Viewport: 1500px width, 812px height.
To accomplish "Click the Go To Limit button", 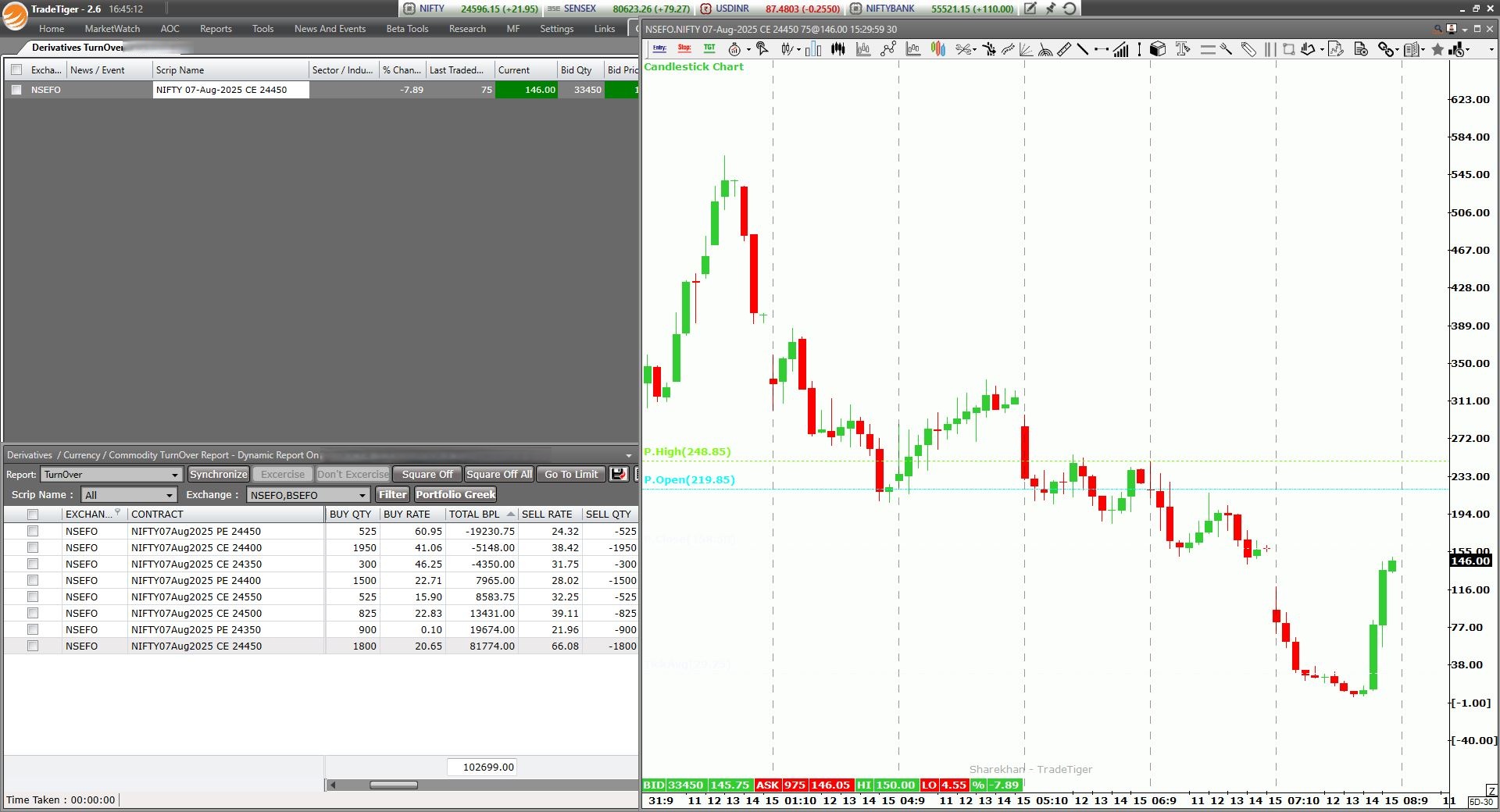I will click(x=571, y=474).
